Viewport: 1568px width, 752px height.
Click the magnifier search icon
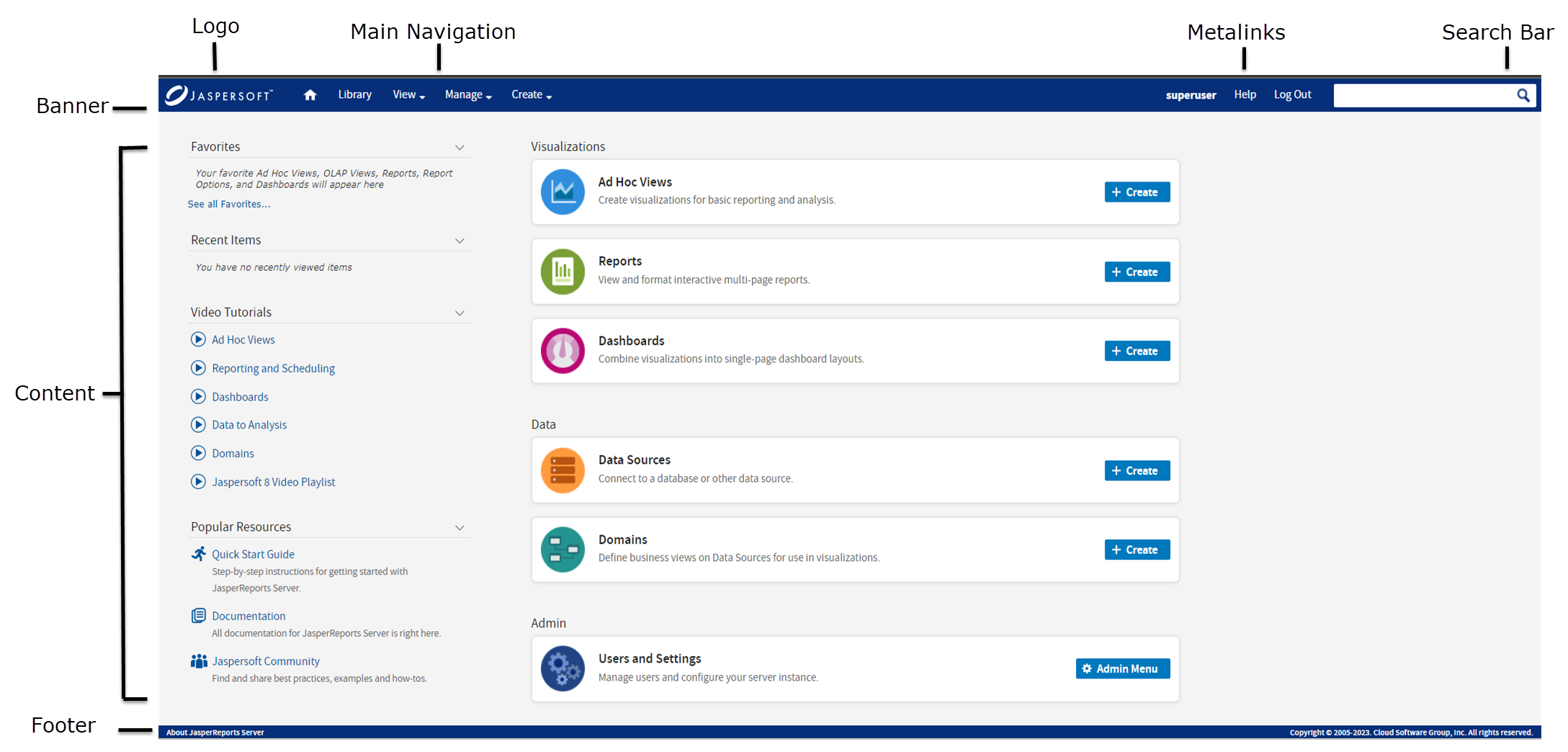[x=1523, y=95]
